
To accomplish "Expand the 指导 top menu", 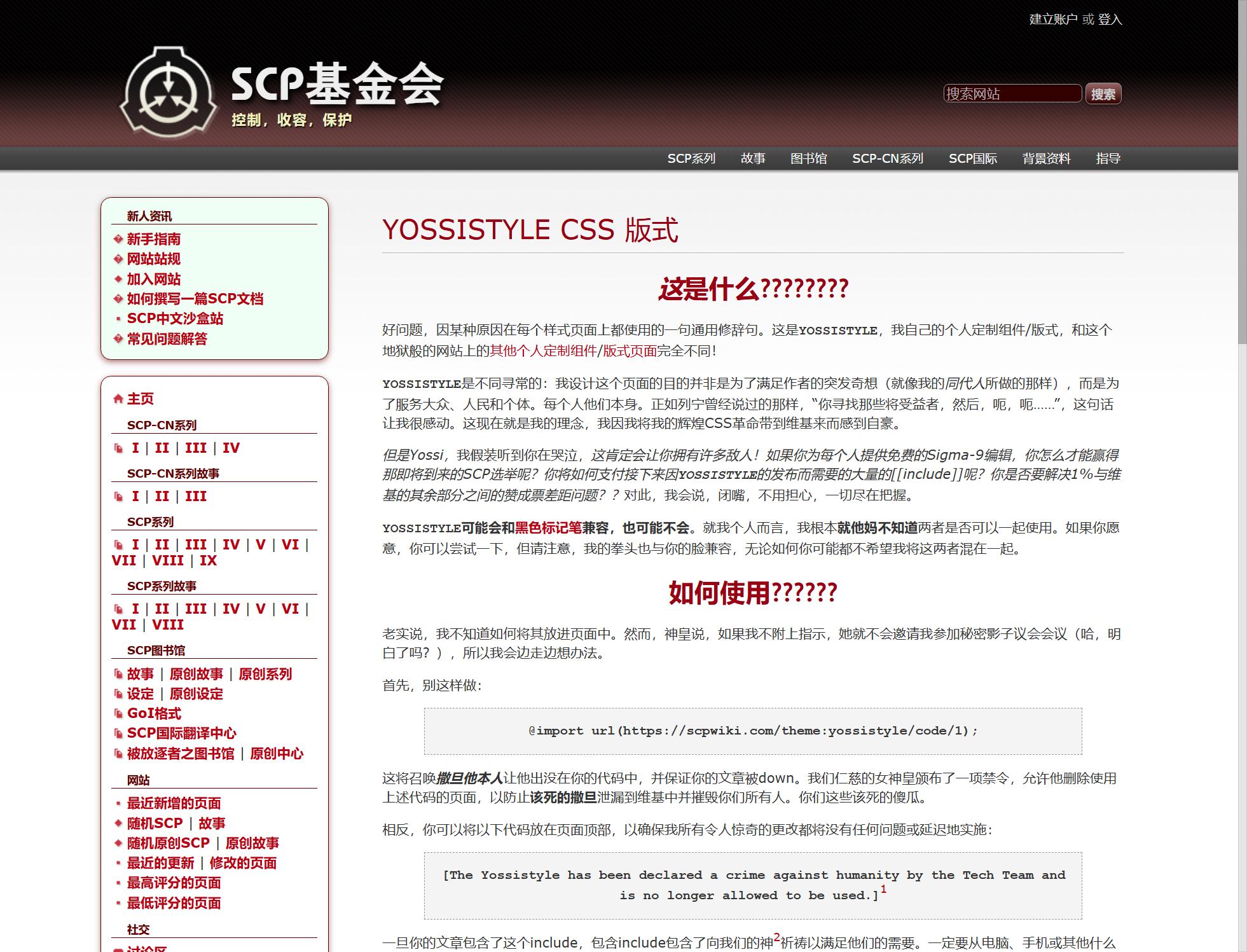I will pos(1108,158).
